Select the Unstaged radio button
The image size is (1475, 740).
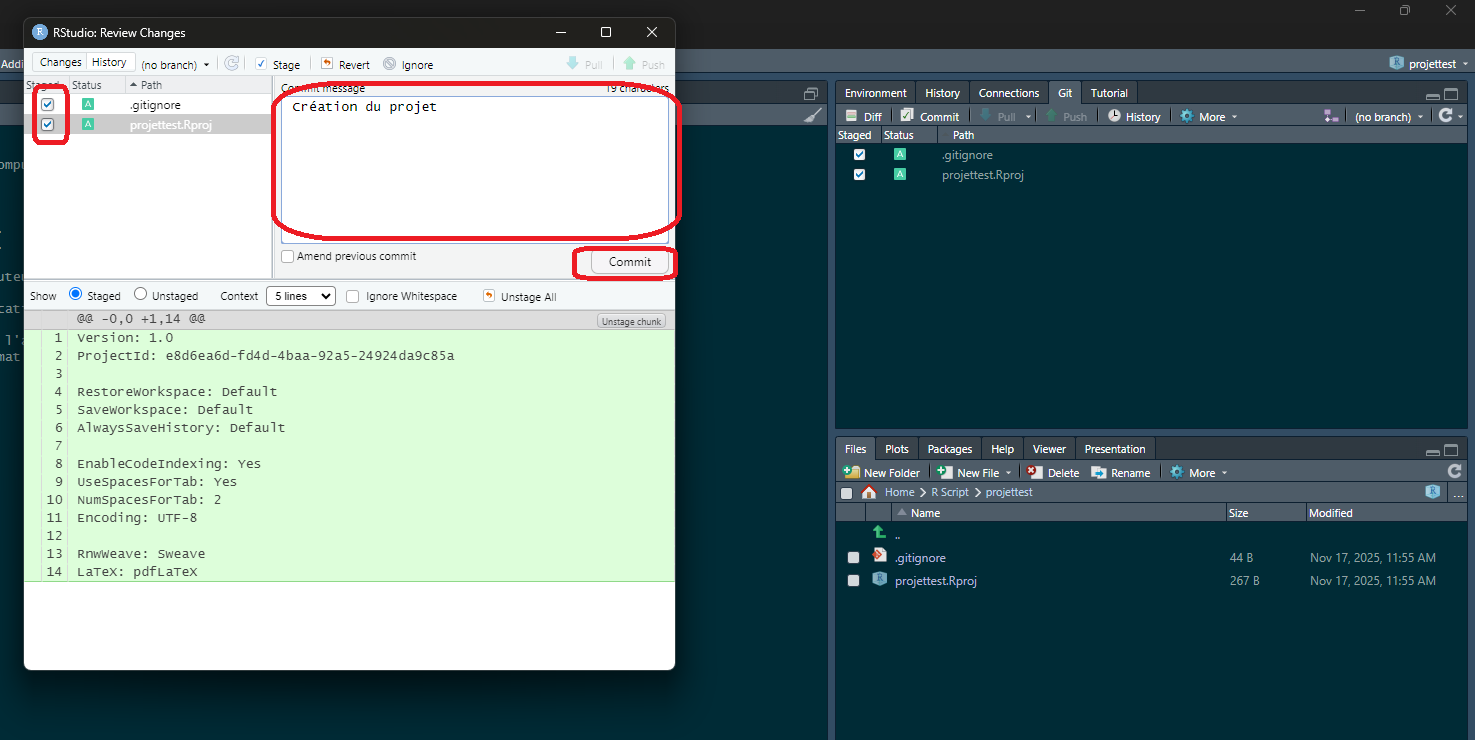141,295
